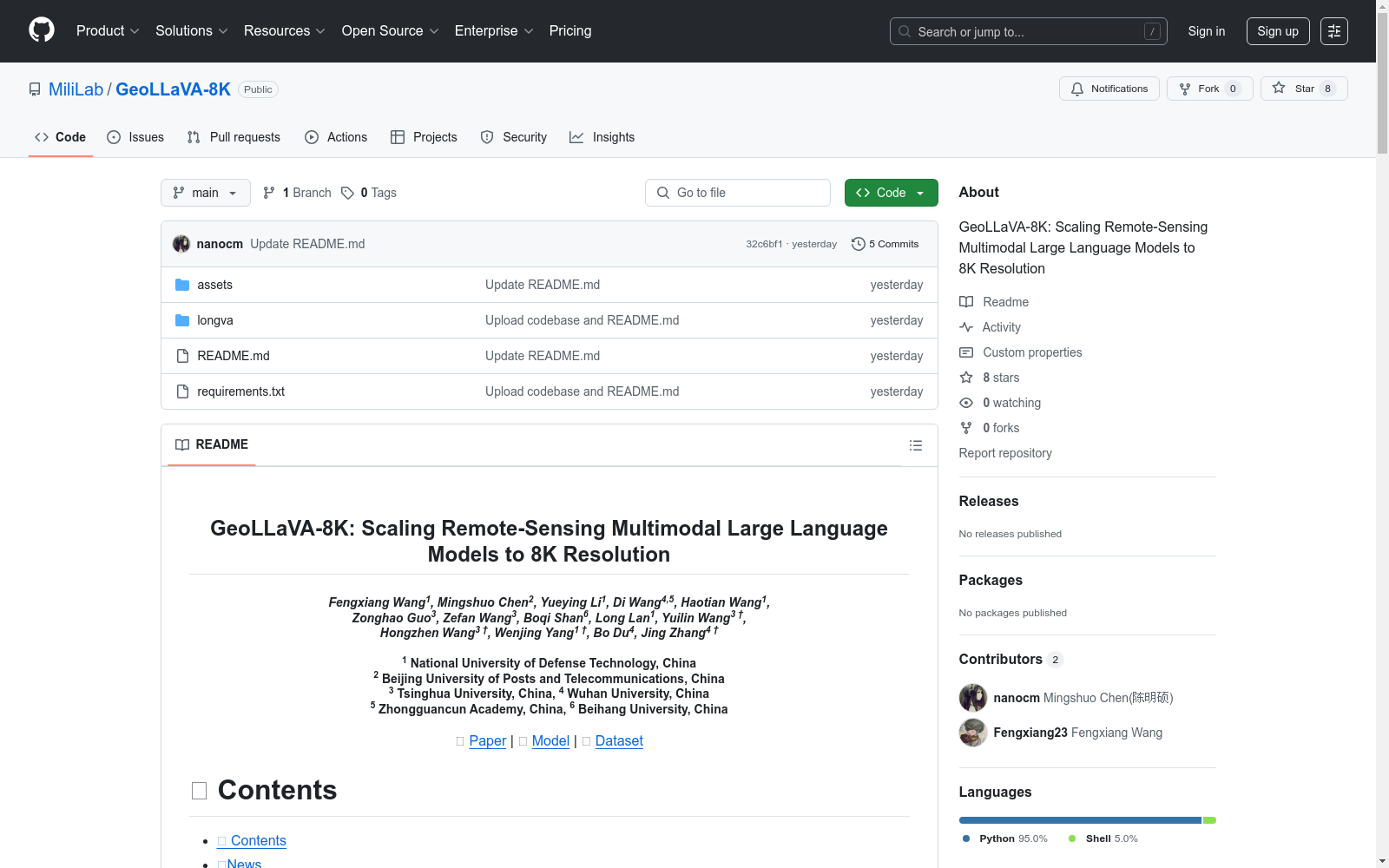Click the README tab heading
Screen dimensions: 1389x868
click(212, 444)
